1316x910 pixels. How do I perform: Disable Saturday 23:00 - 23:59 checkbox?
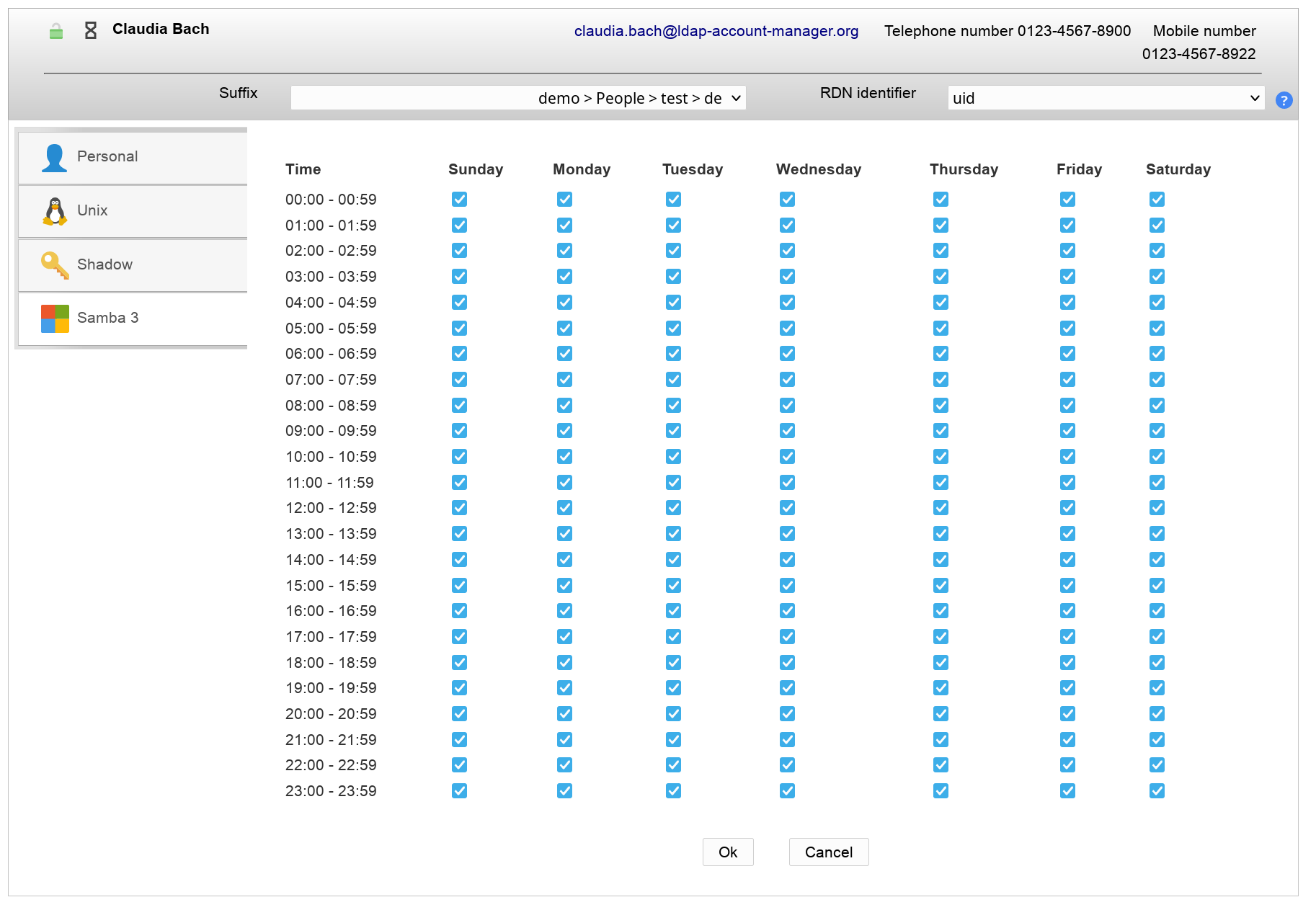click(1157, 791)
